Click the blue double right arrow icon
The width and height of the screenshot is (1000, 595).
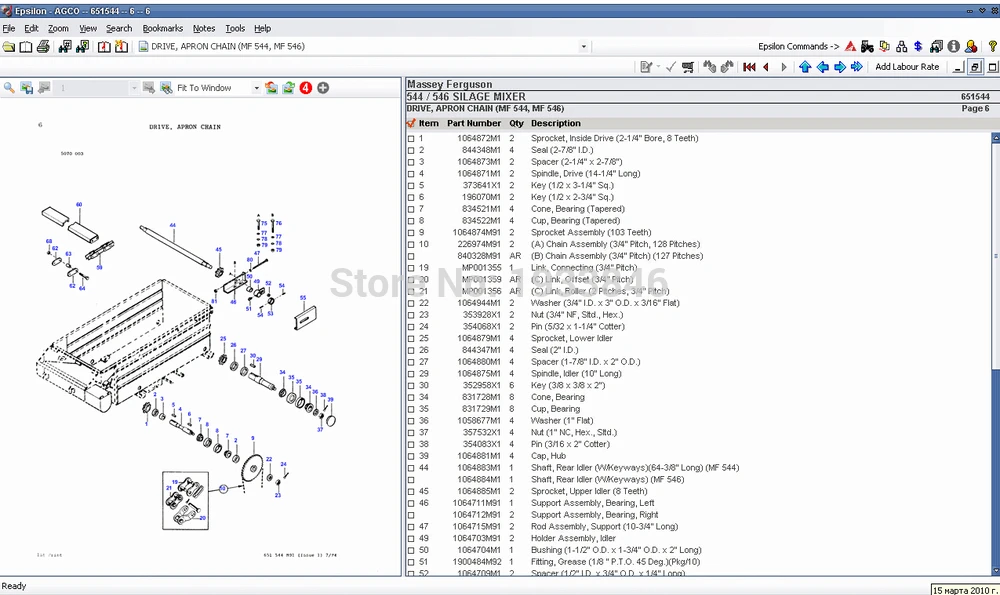(x=857, y=67)
